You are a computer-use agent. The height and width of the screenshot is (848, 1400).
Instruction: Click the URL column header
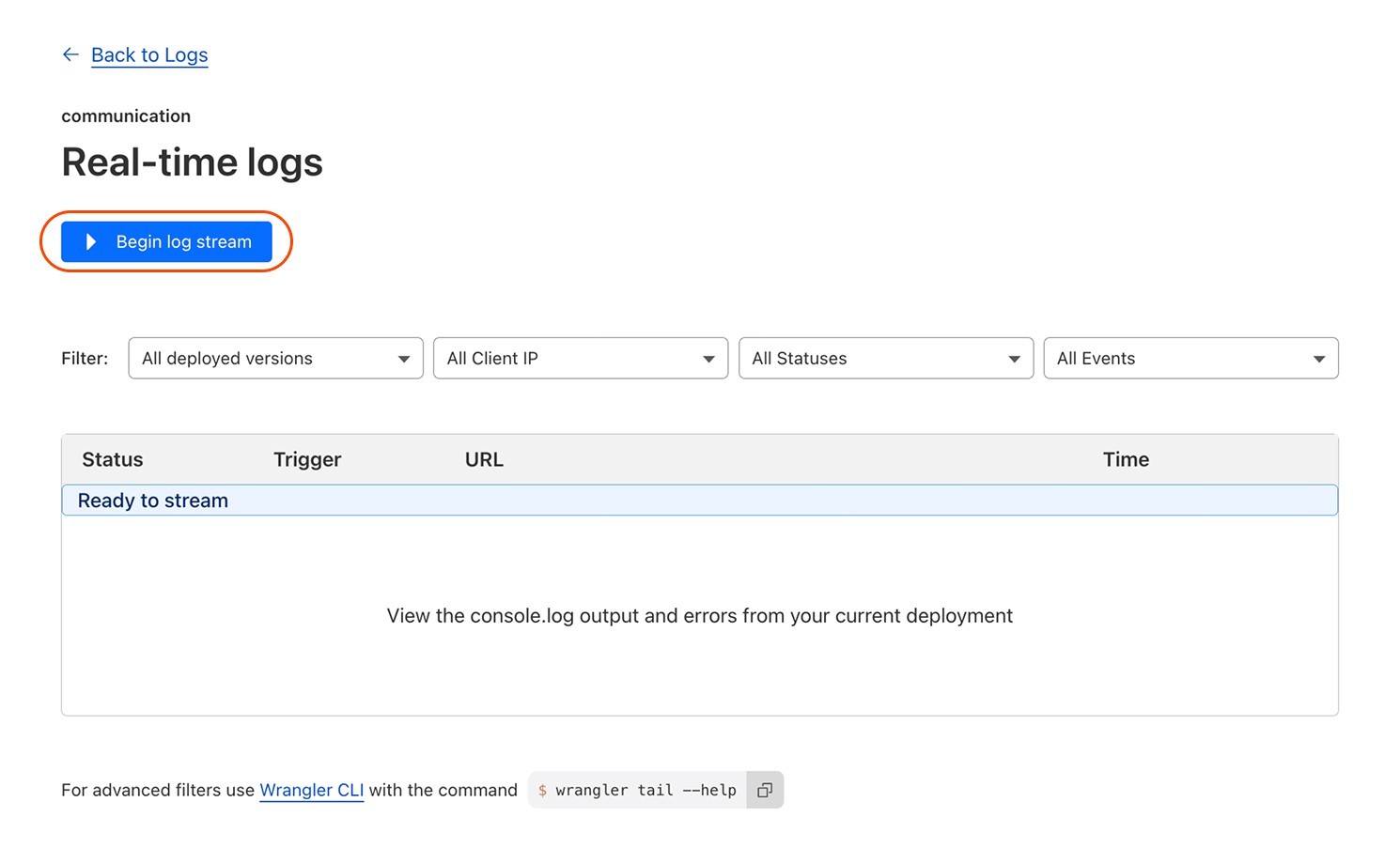(484, 459)
